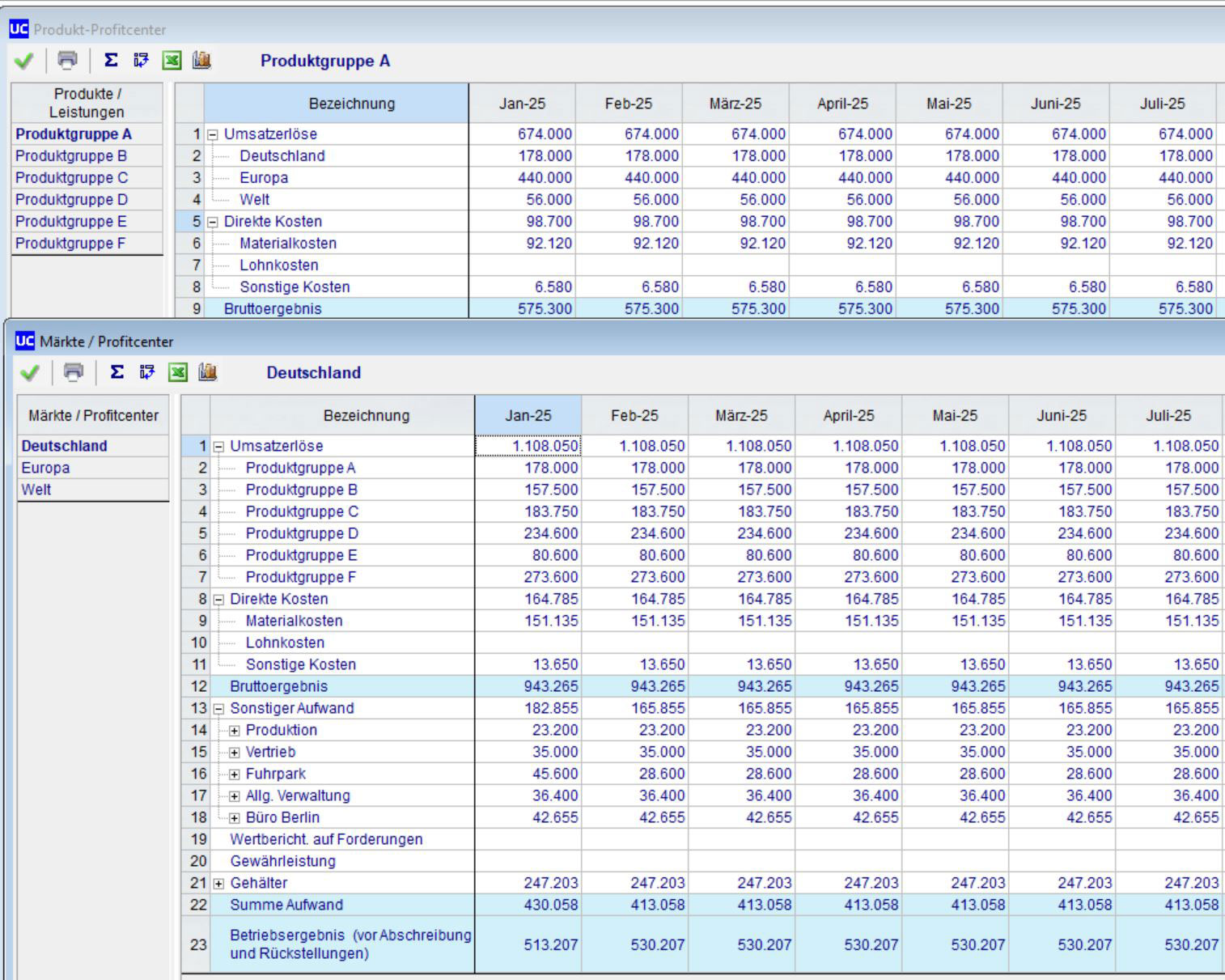Print the Märkte / Profitcenter table
This screenshot has height=980, width=1225.
74,372
